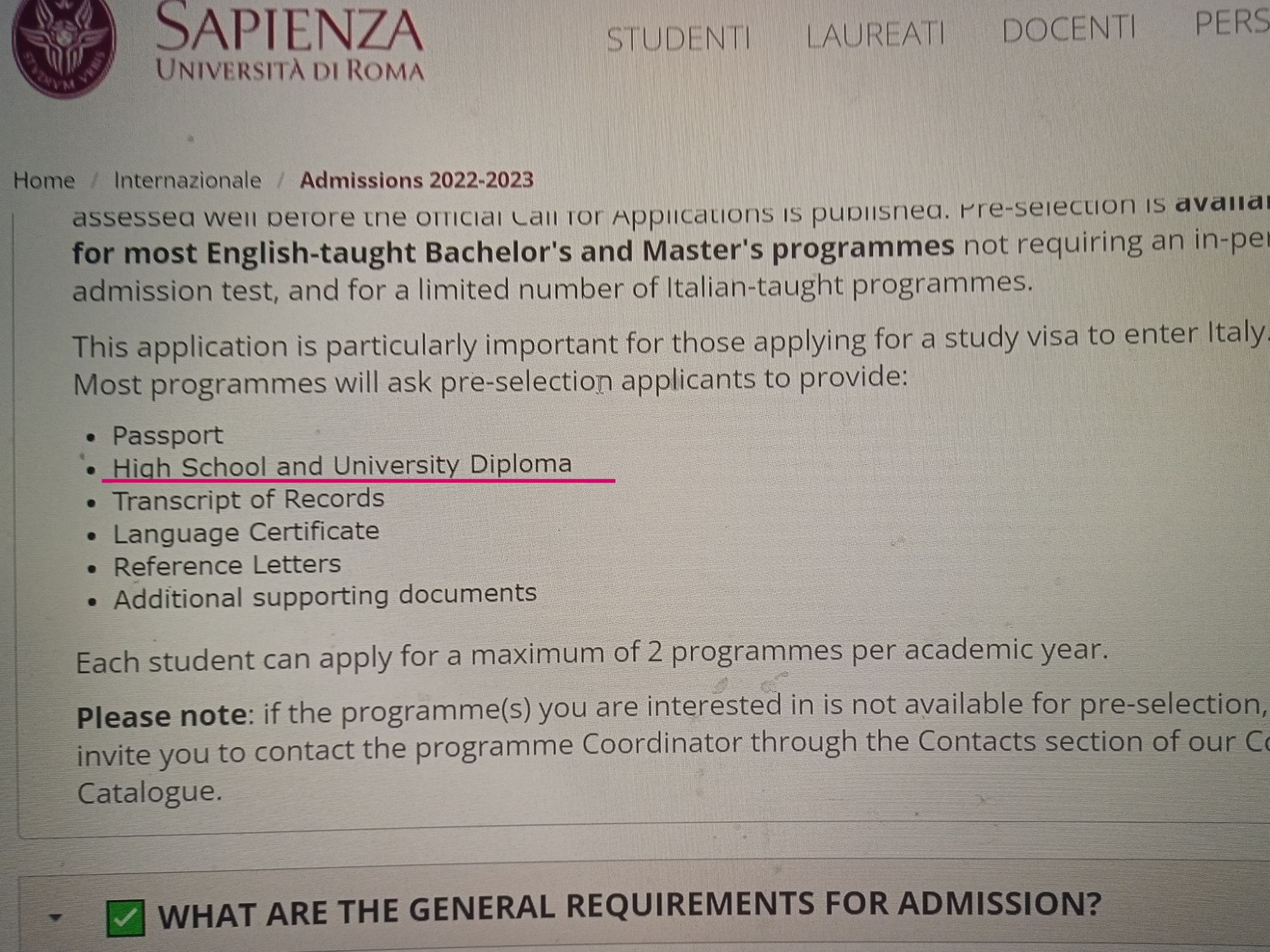Click the Sapienza university crest logo
Viewport: 1270px width, 952px height.
[x=63, y=46]
